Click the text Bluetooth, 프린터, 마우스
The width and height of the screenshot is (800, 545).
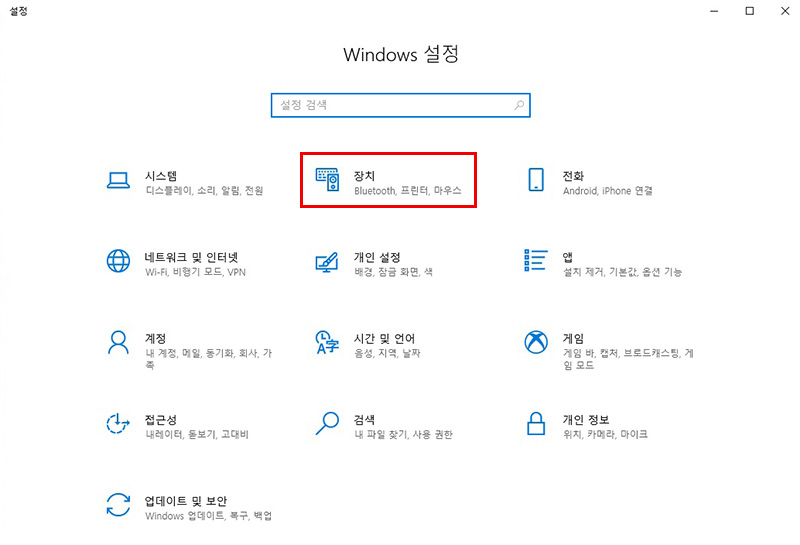[408, 191]
